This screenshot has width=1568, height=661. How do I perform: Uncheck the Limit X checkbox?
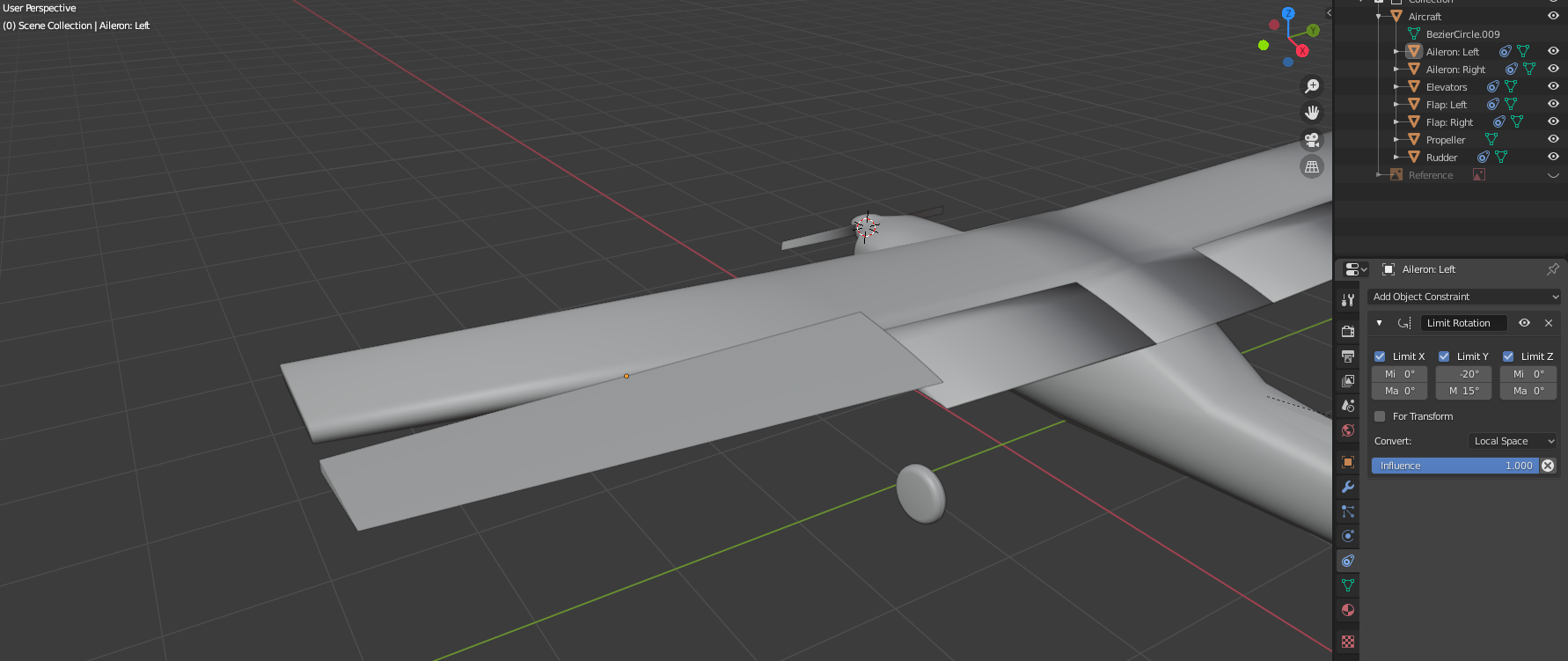pyautogui.click(x=1380, y=356)
